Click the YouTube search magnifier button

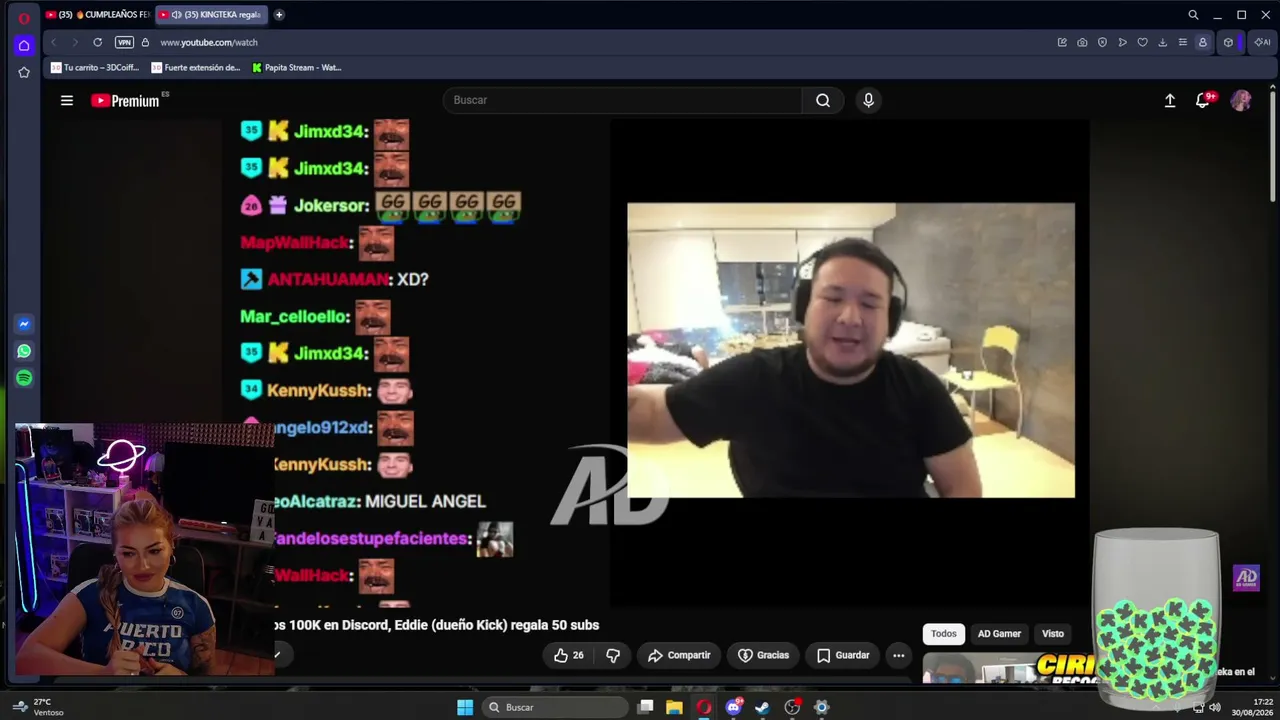pos(823,100)
